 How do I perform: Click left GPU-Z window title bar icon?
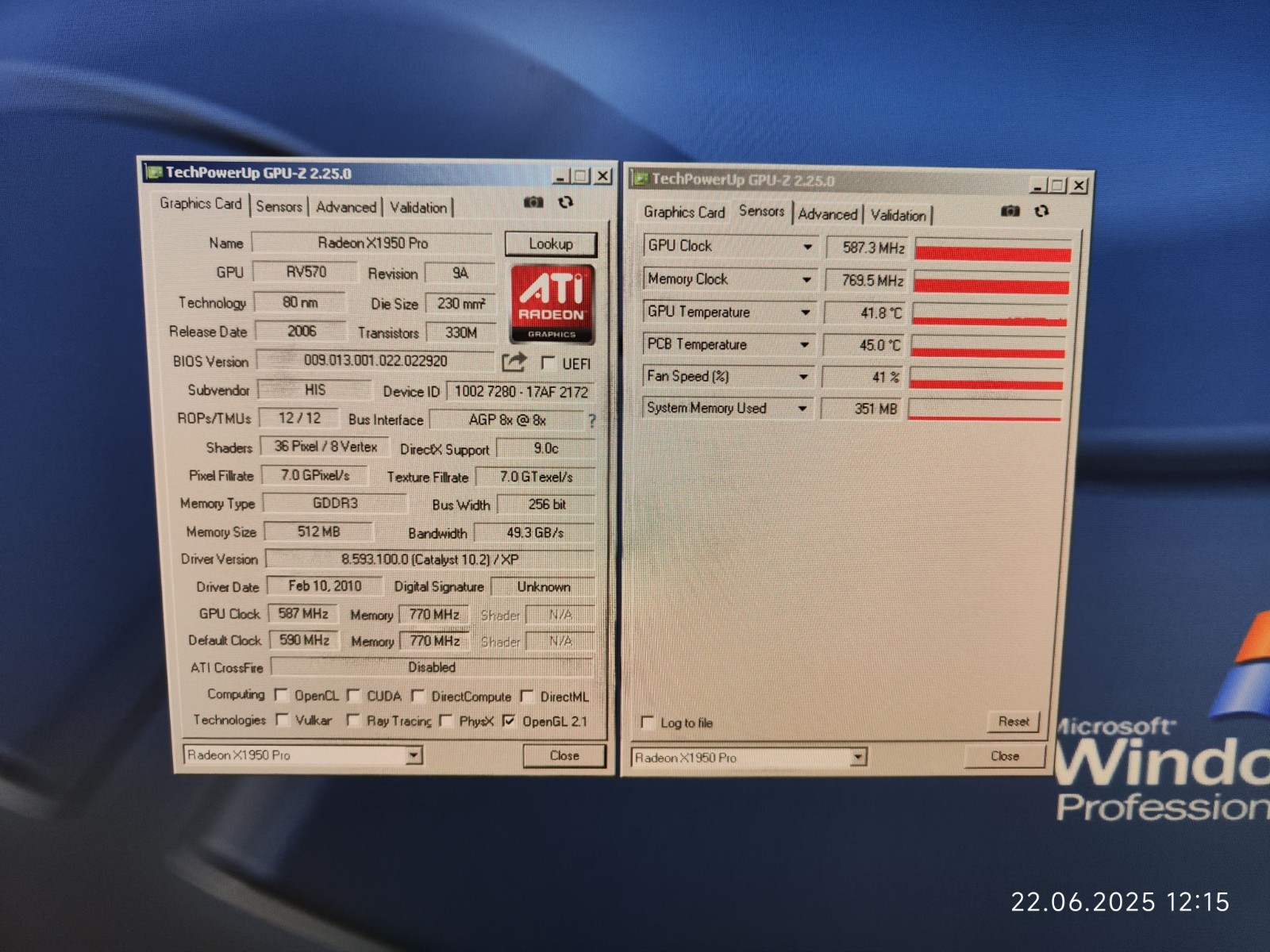(153, 172)
